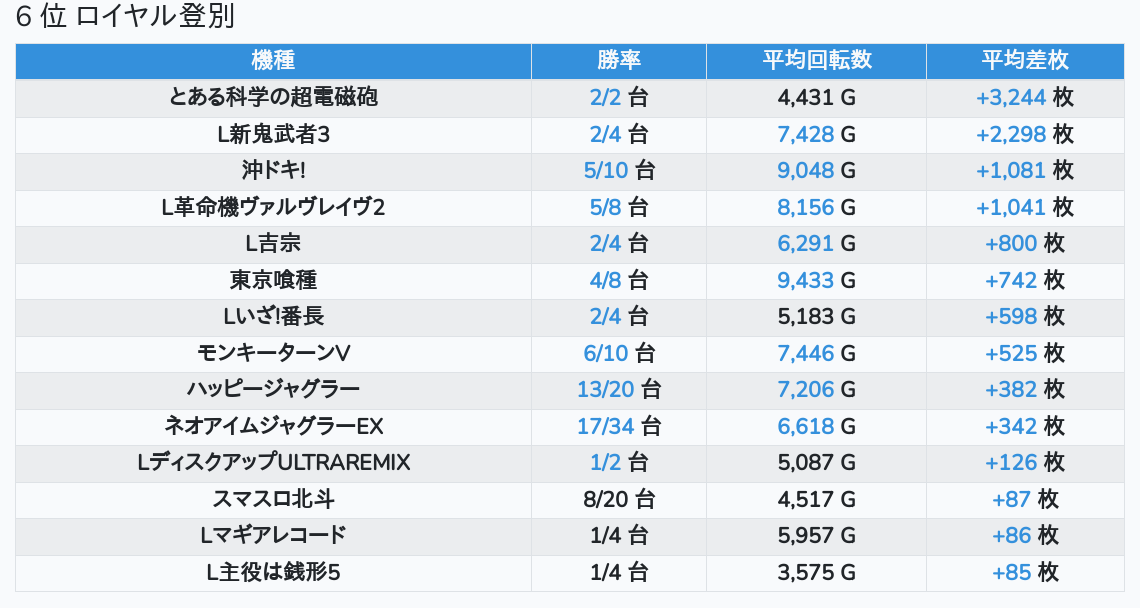This screenshot has height=608, width=1140.
Task: Open the 2/2 win rate link for とある科学の超電磁砲
Action: pyautogui.click(x=606, y=97)
